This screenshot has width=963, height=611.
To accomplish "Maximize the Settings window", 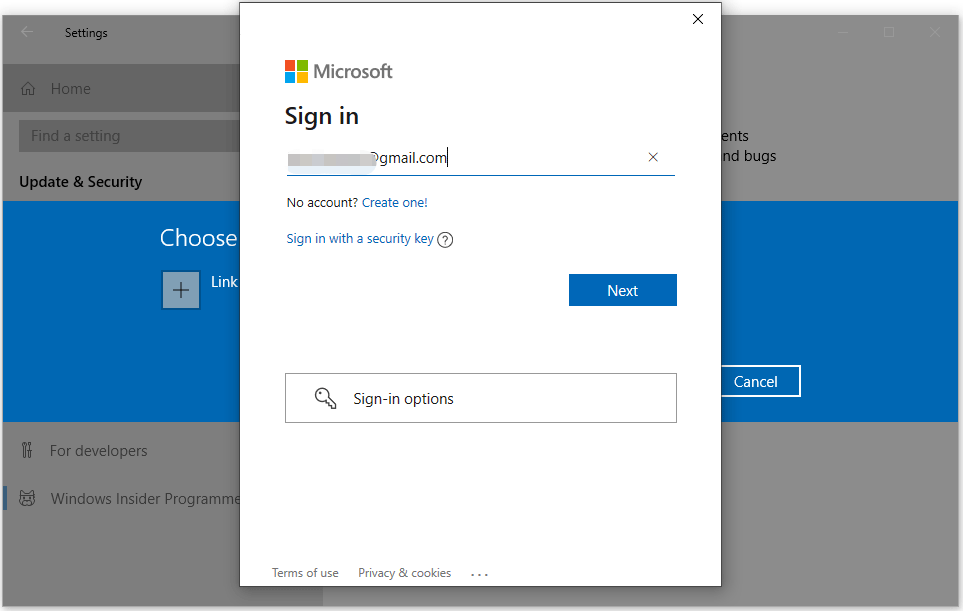I will [889, 32].
